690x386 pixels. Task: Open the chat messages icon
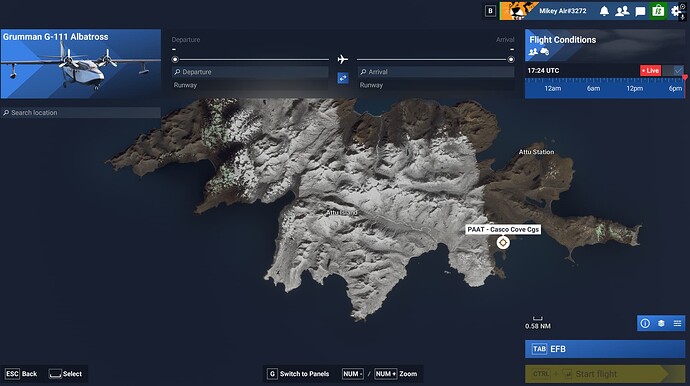pos(640,11)
